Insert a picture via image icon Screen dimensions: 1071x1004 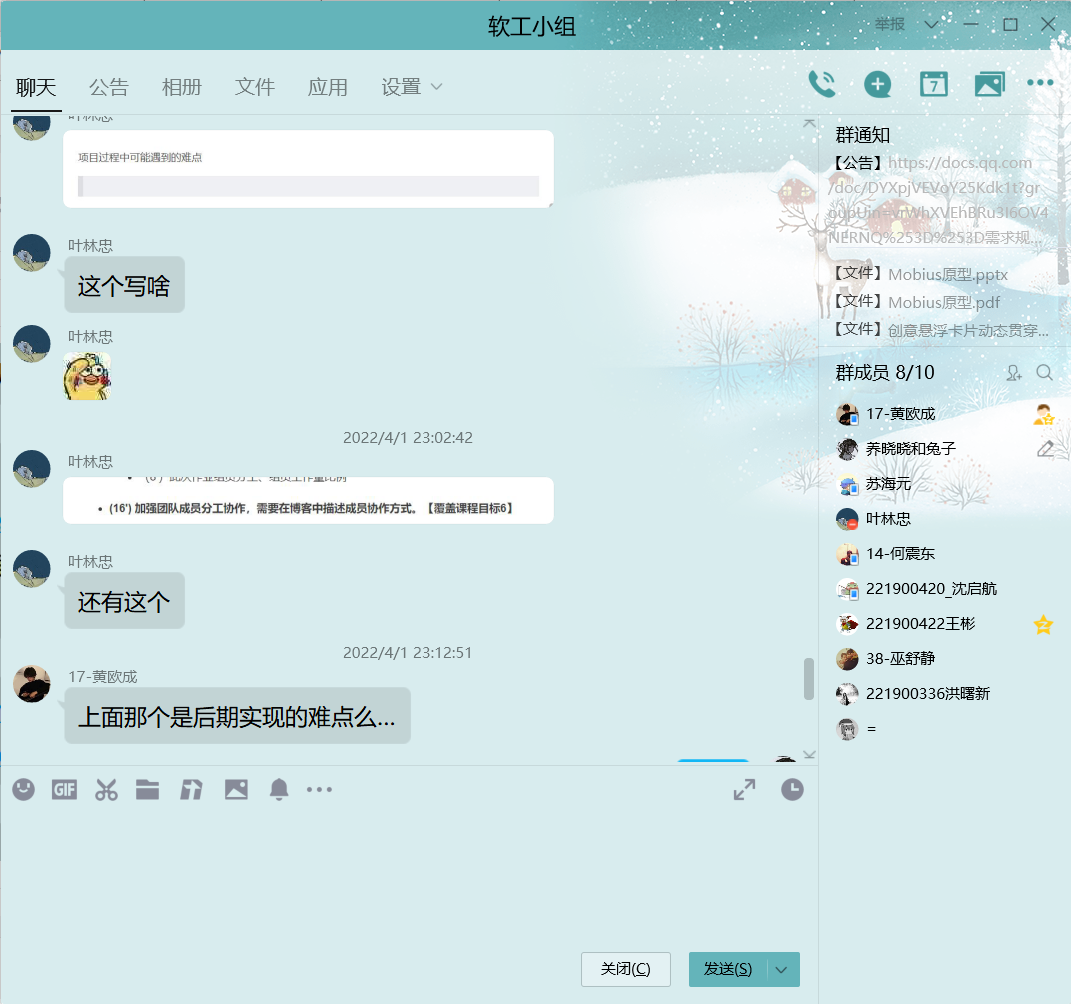point(236,790)
